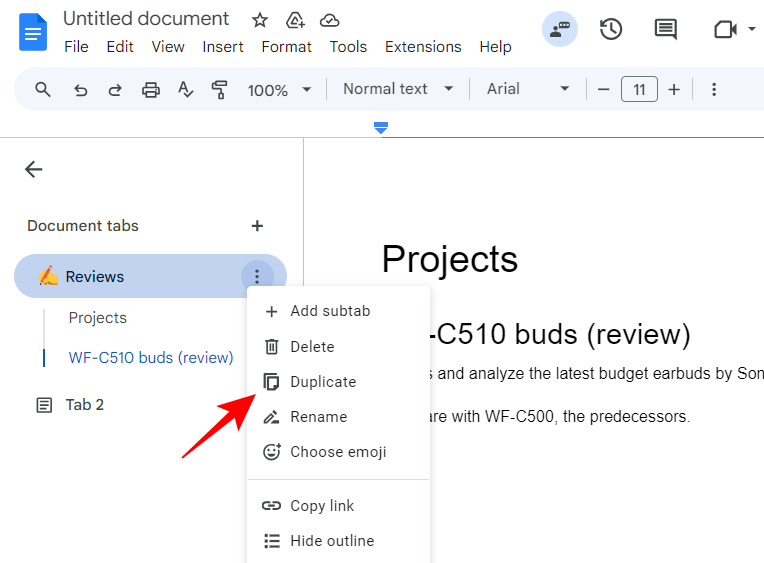Open the zoom level 100% dropdown
Viewport: 764px width, 563px height.
(x=279, y=90)
